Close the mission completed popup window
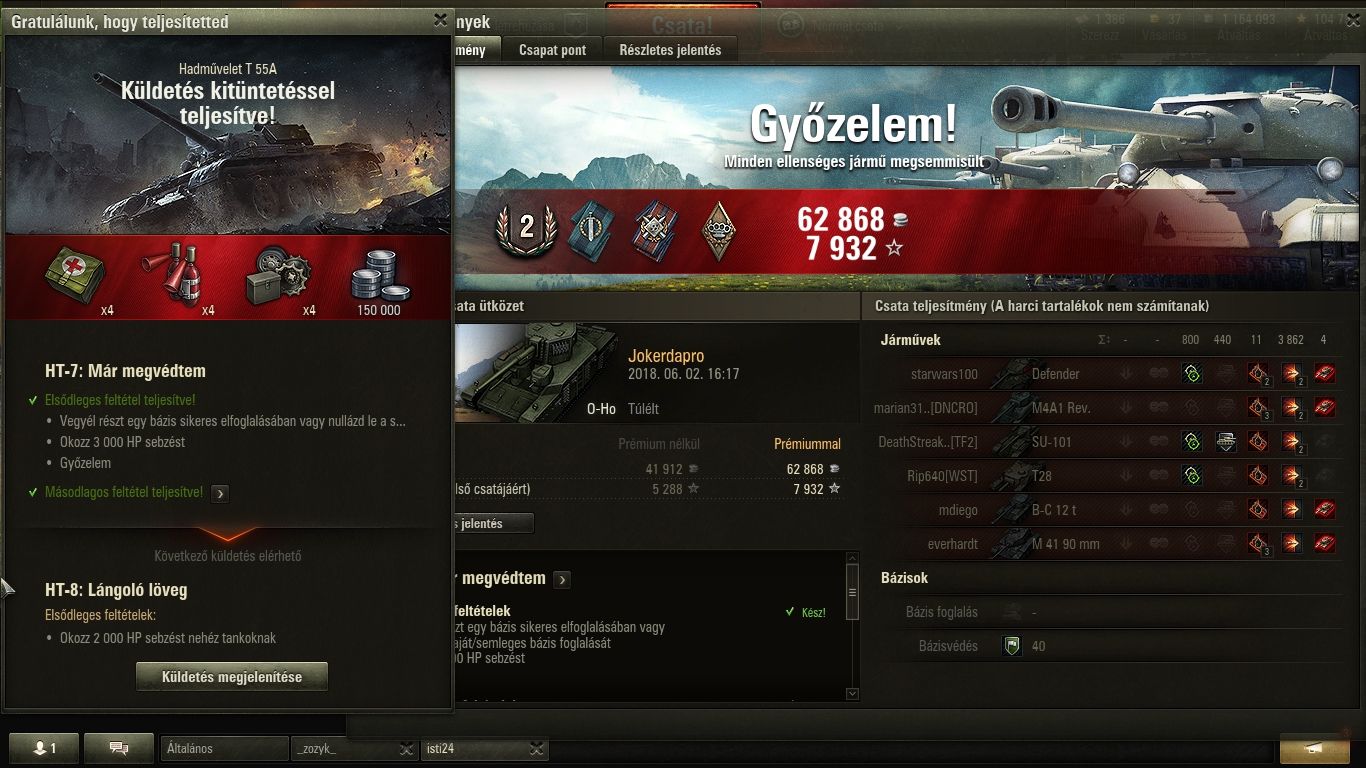 [441, 20]
